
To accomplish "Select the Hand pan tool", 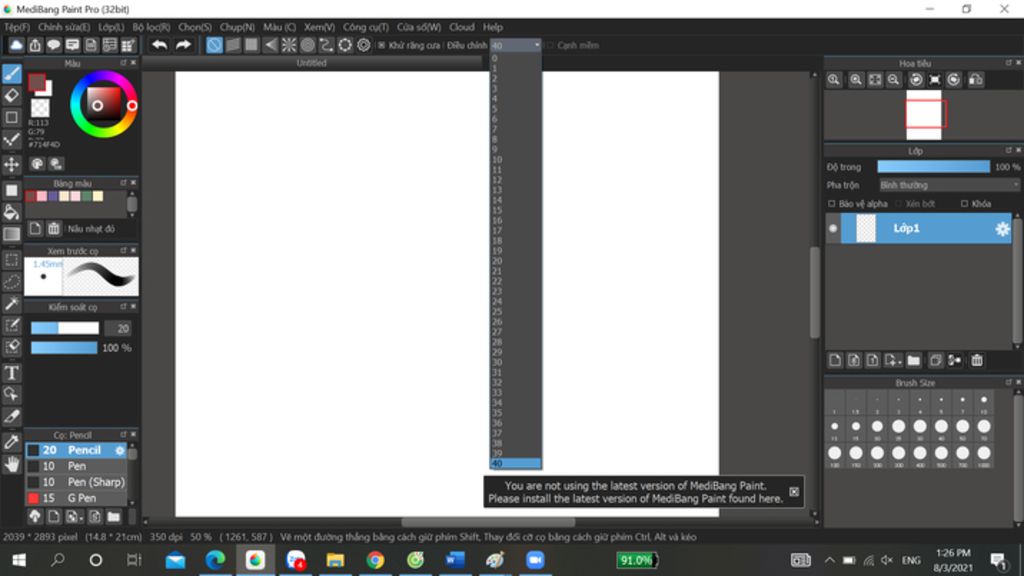I will [x=12, y=464].
